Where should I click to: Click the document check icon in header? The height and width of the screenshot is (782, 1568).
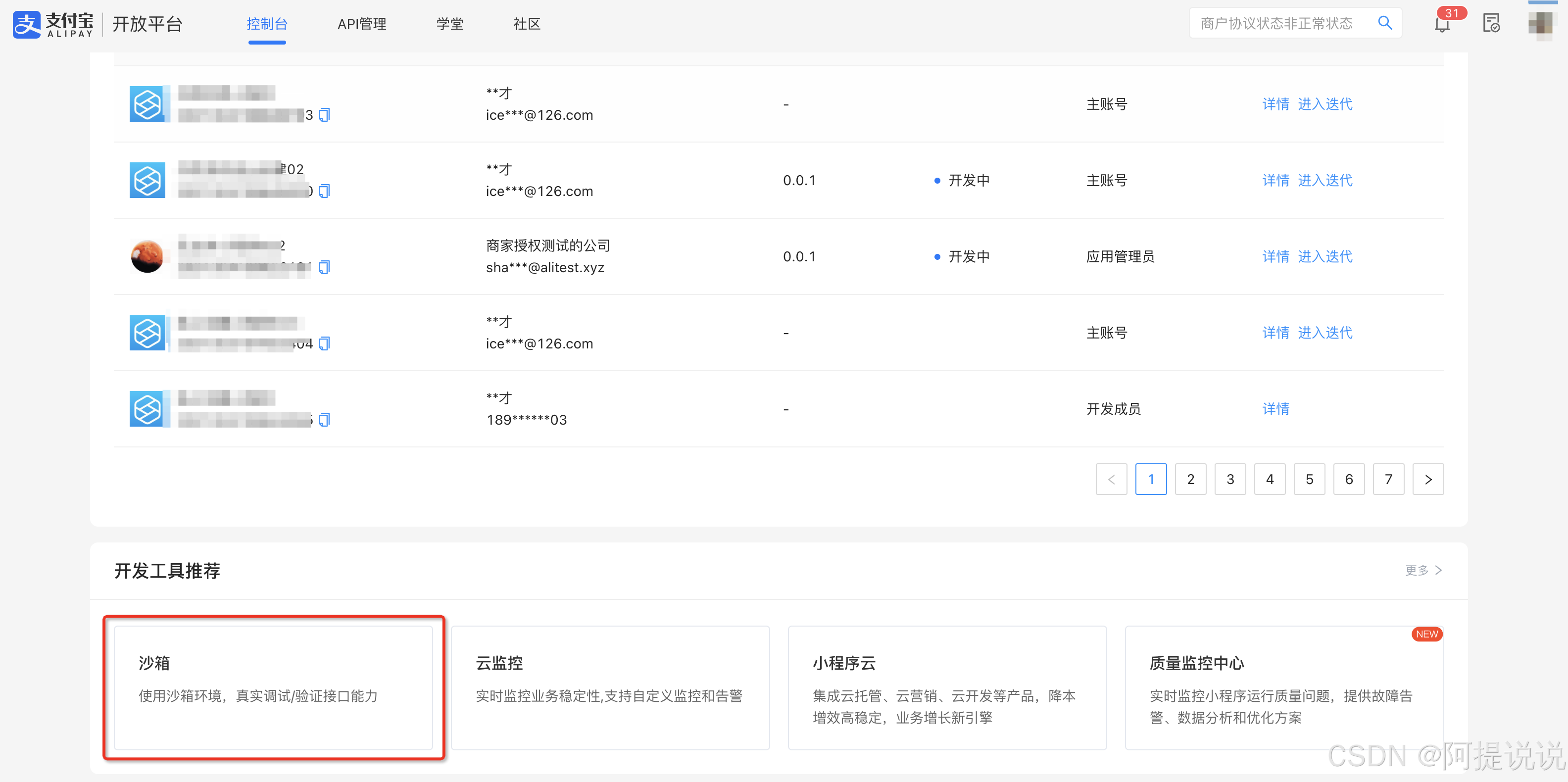coord(1491,24)
